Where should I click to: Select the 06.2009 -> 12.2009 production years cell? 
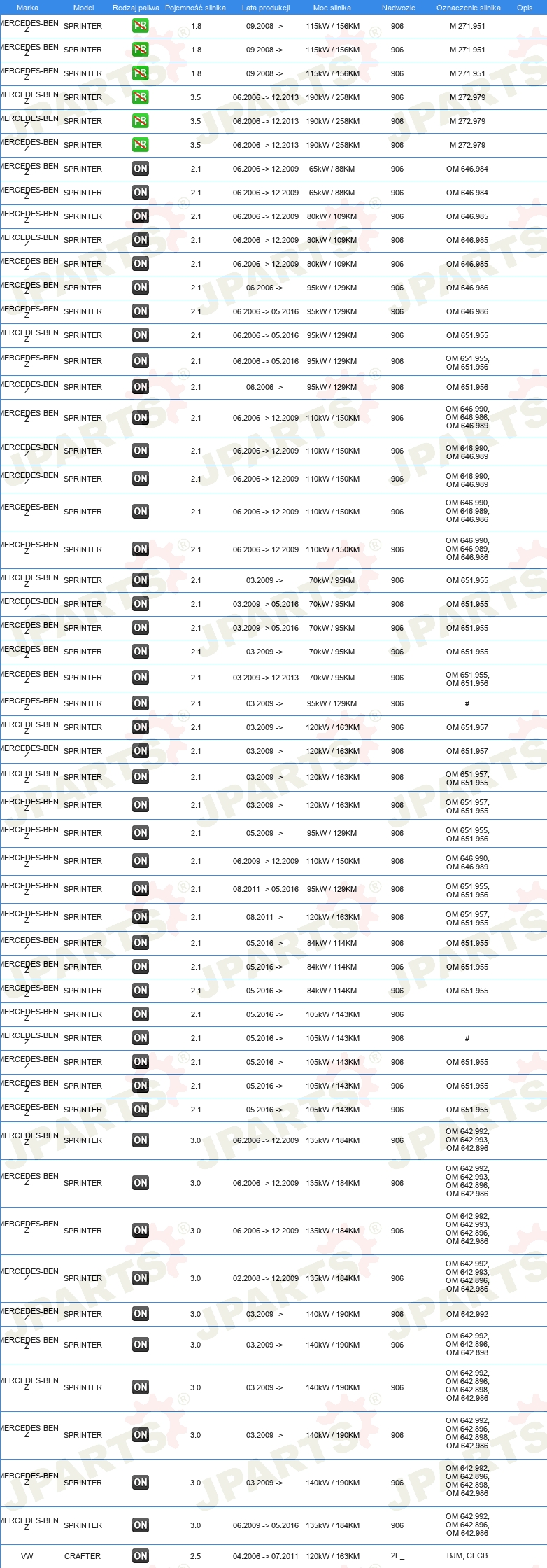point(266,861)
